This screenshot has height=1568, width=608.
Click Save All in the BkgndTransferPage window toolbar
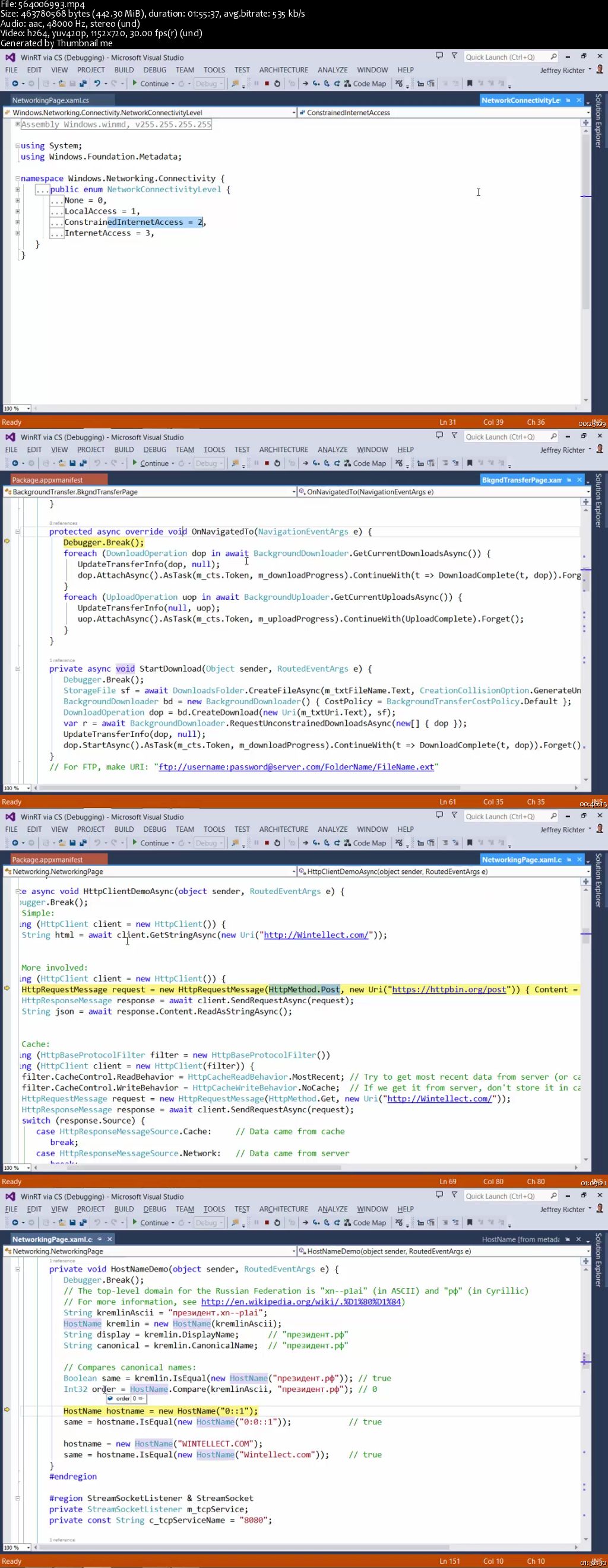[83, 463]
